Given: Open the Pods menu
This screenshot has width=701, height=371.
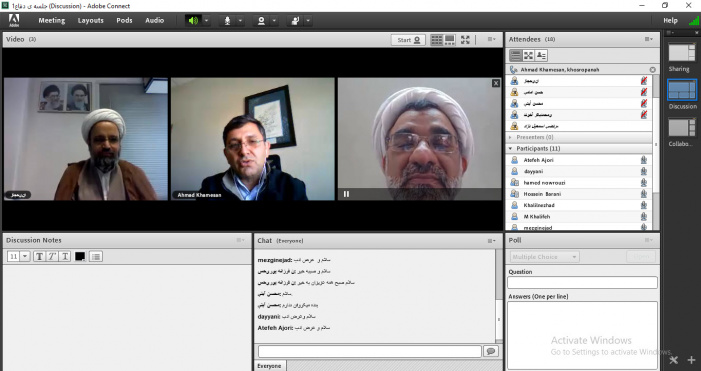Looking at the screenshot, I should click(124, 21).
